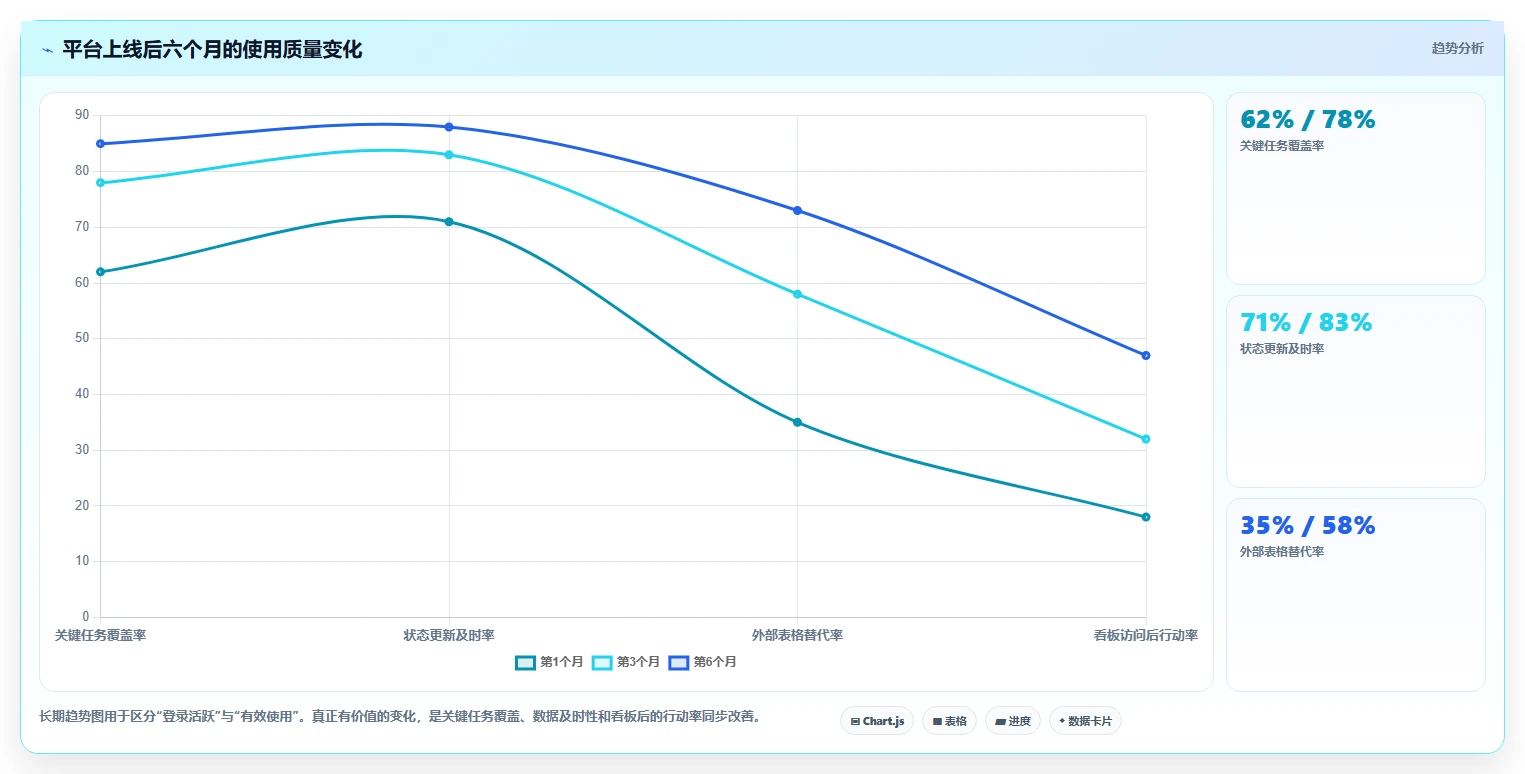This screenshot has height=774, width=1525.
Task: Open the 71% / 83% 状态更新及时率 card
Action: [1355, 391]
